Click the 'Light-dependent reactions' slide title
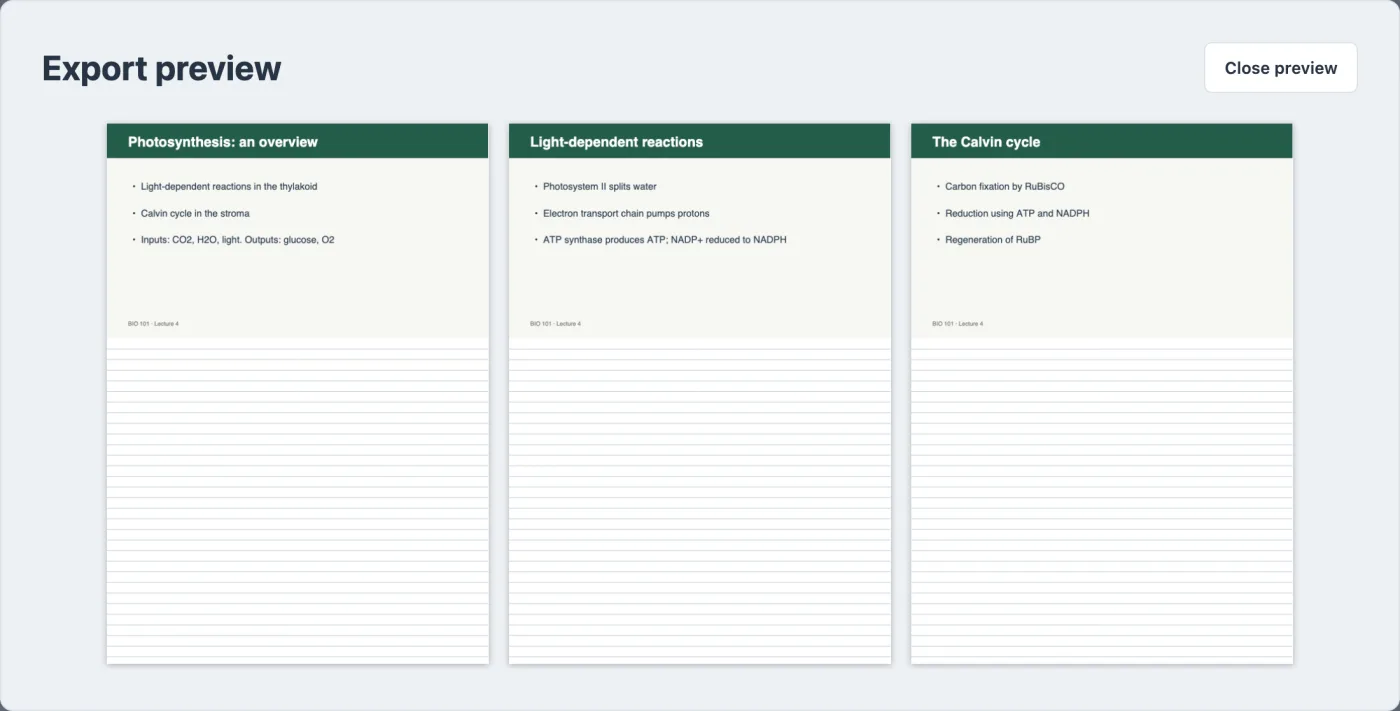 [616, 142]
